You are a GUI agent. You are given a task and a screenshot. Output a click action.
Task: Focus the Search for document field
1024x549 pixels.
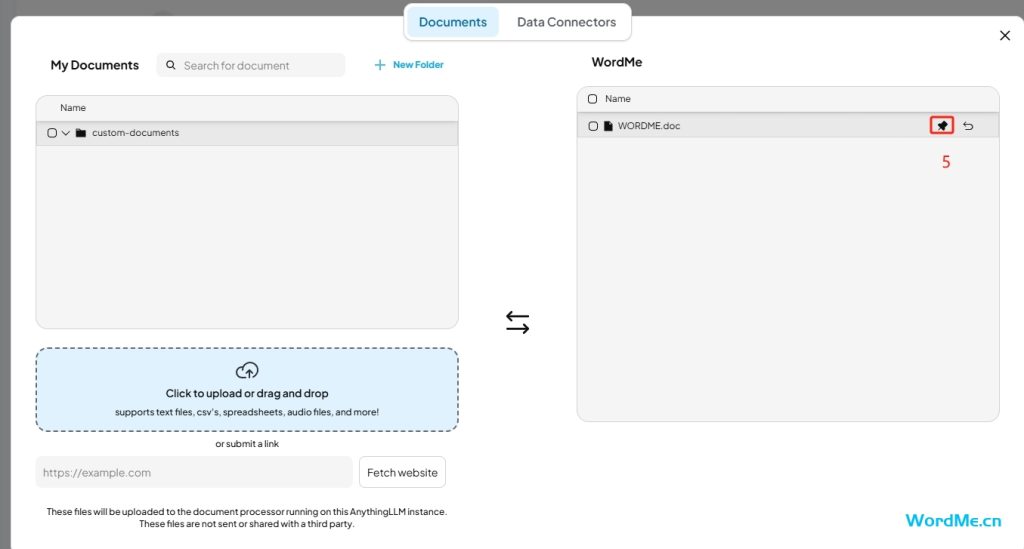(251, 65)
